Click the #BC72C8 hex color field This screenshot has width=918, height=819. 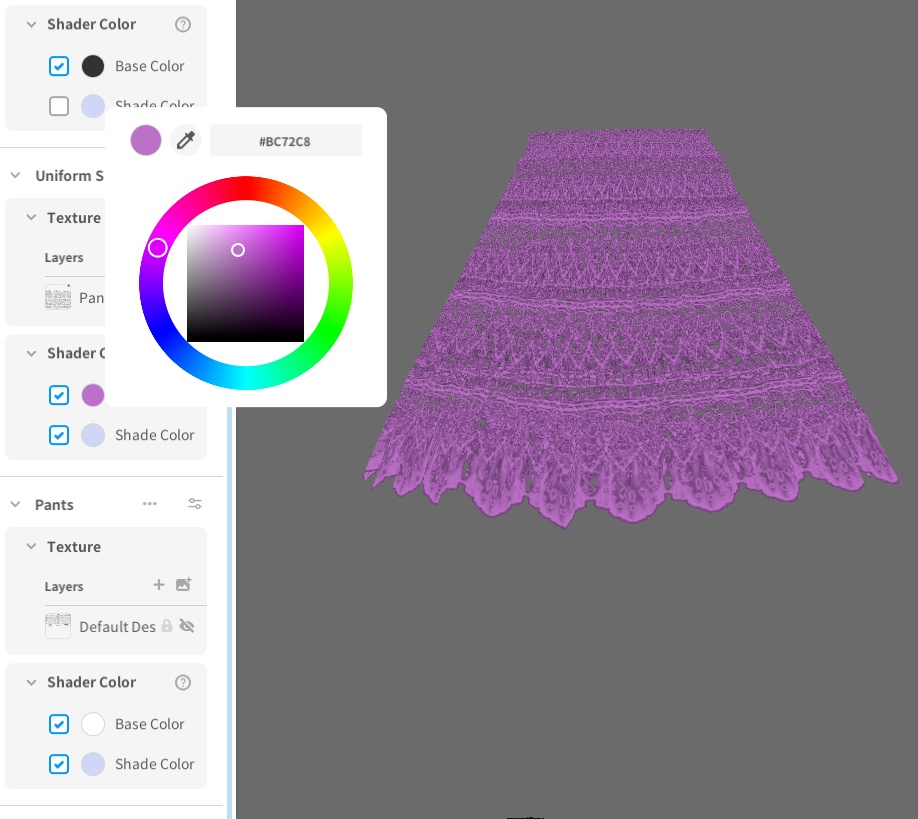click(x=286, y=140)
